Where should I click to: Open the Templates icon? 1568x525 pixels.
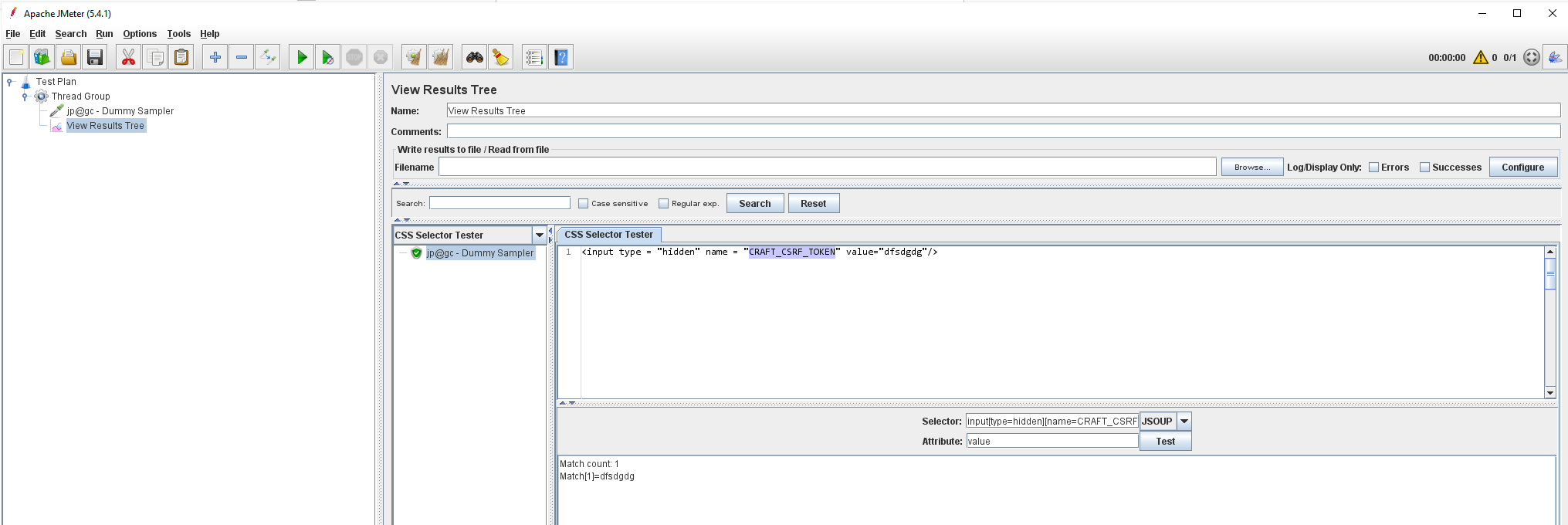click(42, 57)
